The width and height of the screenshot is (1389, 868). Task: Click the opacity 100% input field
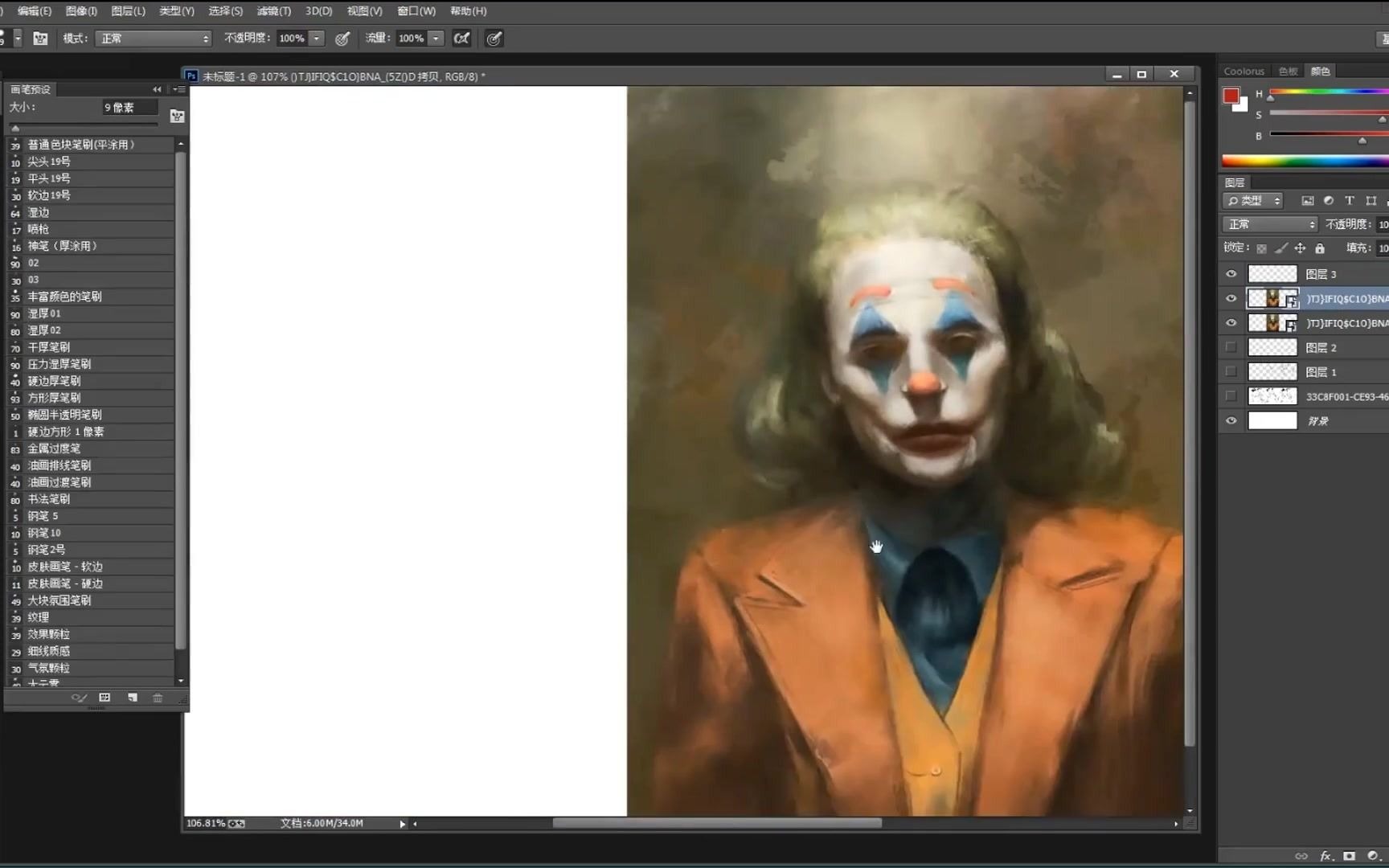292,38
